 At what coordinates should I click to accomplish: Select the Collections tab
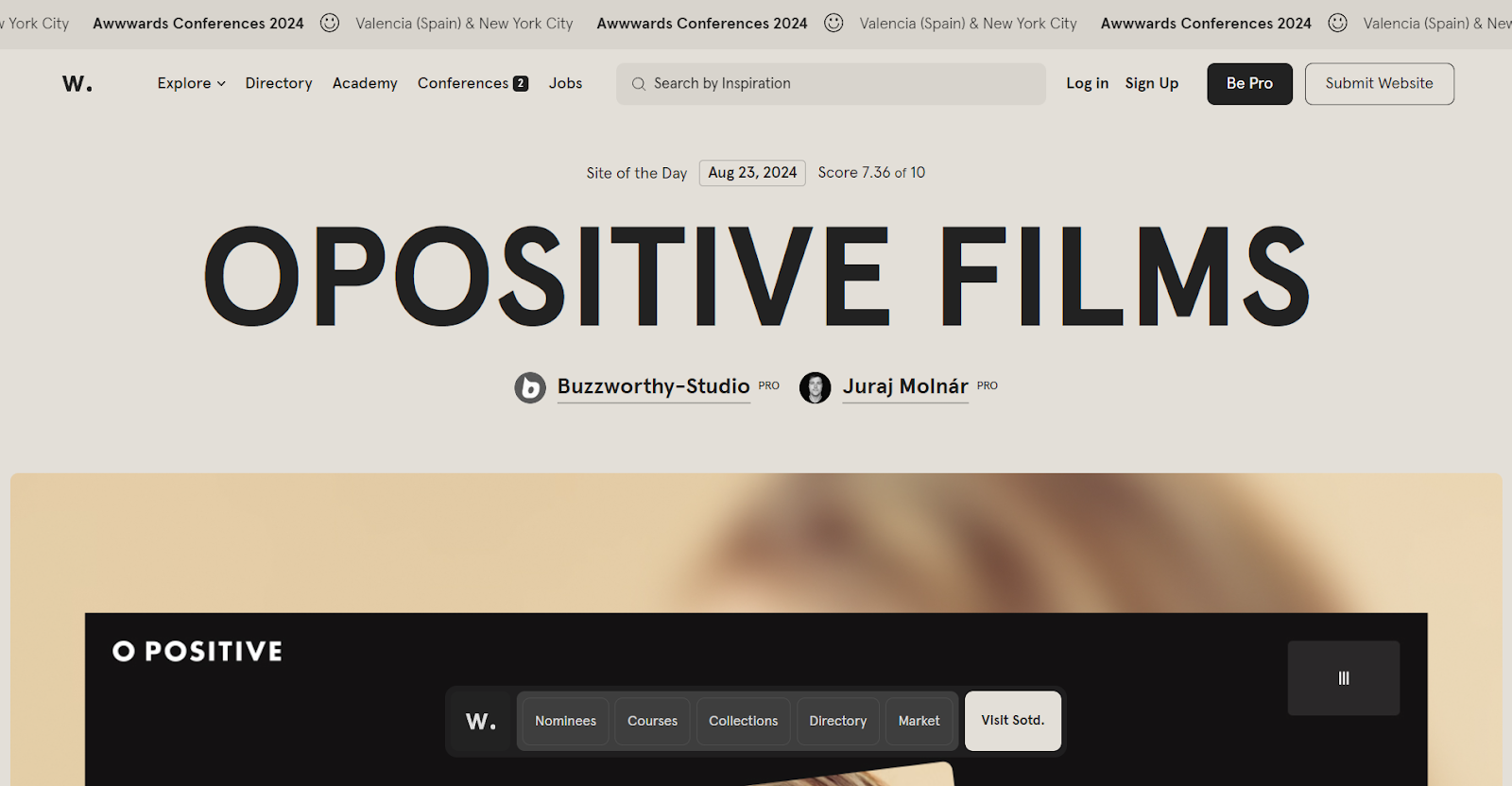(743, 721)
